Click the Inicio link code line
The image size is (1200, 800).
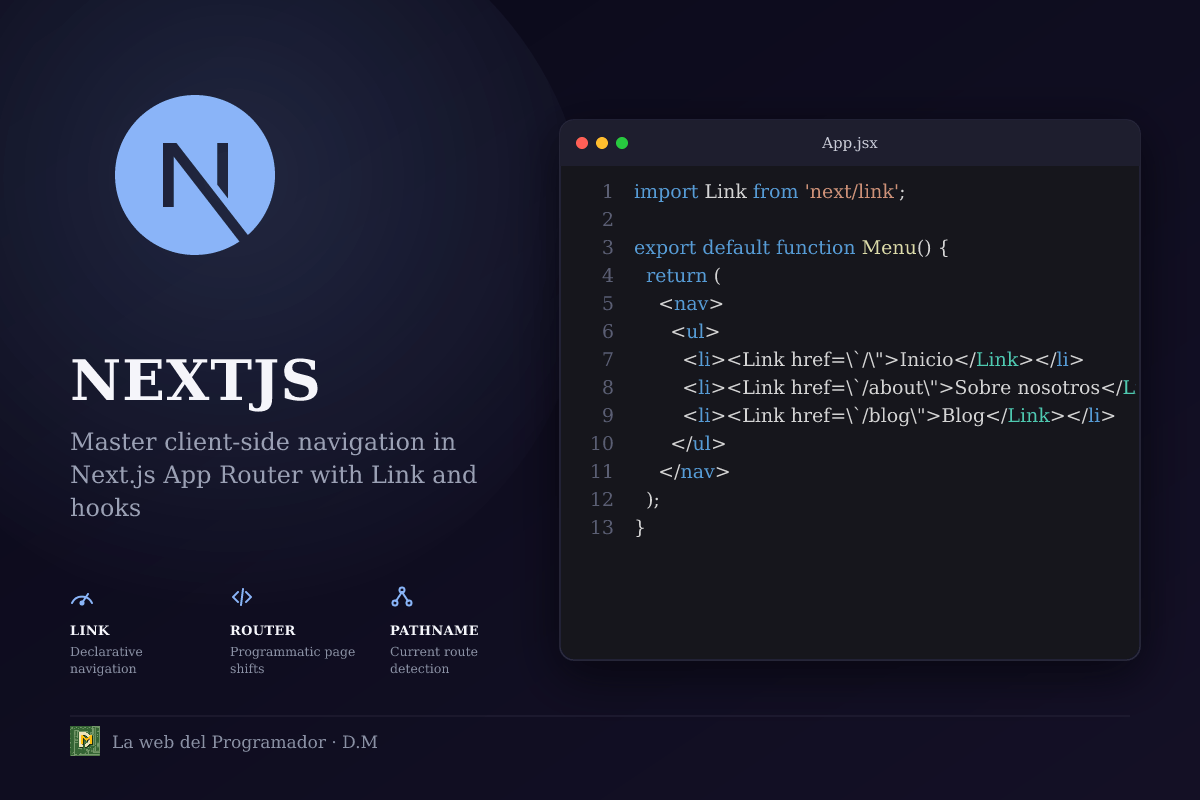[884, 359]
